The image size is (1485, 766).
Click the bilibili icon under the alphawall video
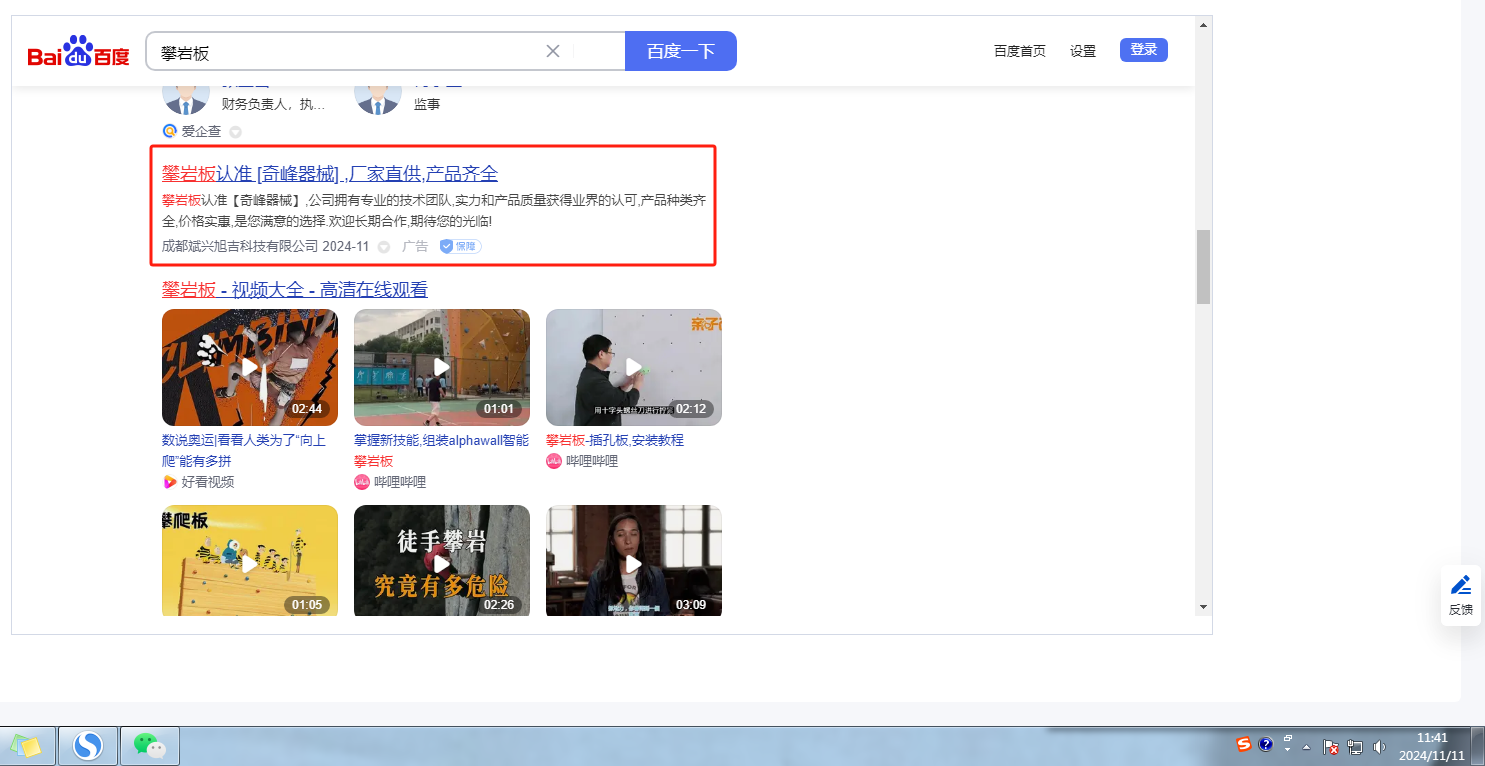click(x=362, y=482)
